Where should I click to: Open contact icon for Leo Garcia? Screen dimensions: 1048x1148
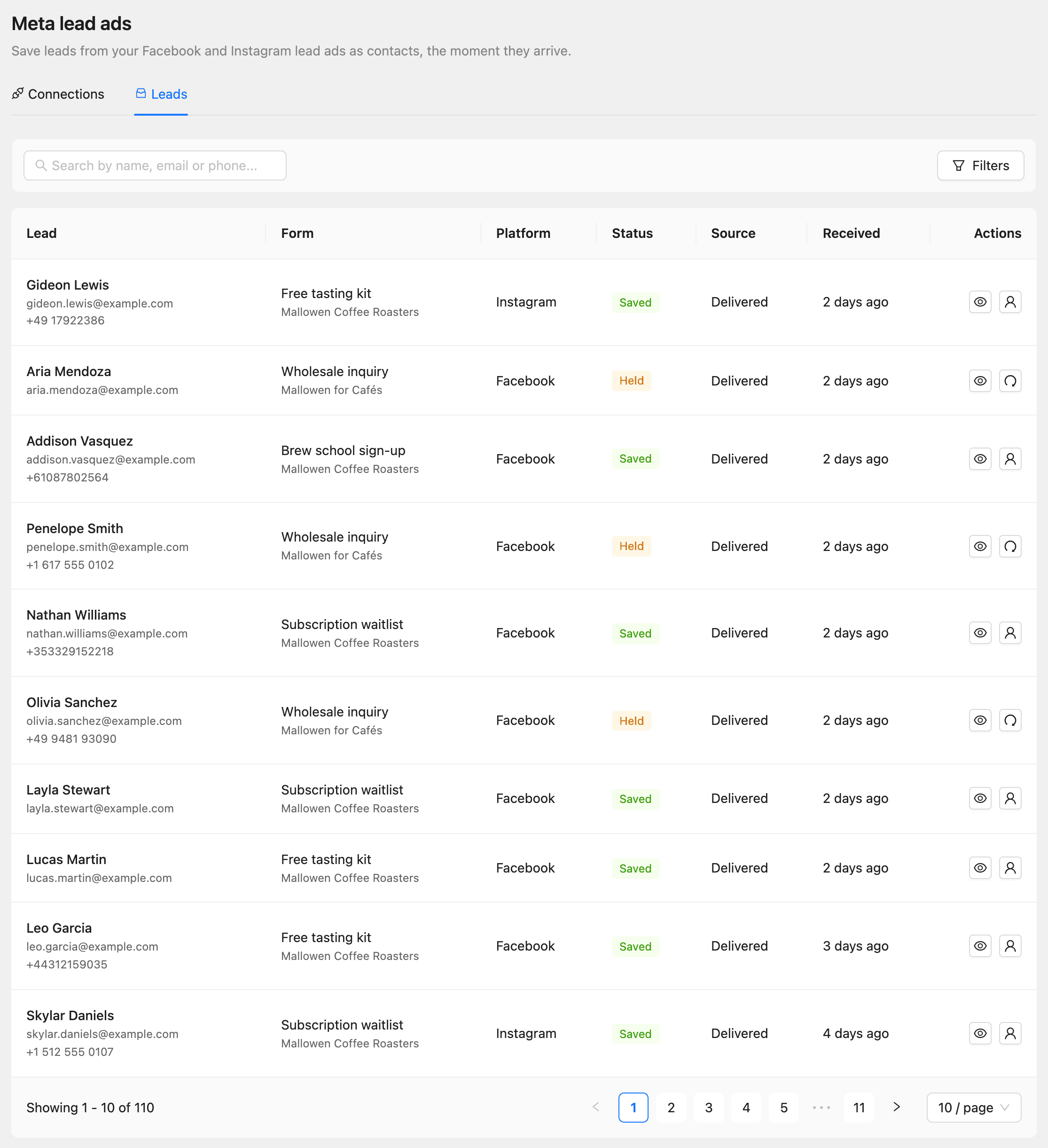pyautogui.click(x=1010, y=946)
